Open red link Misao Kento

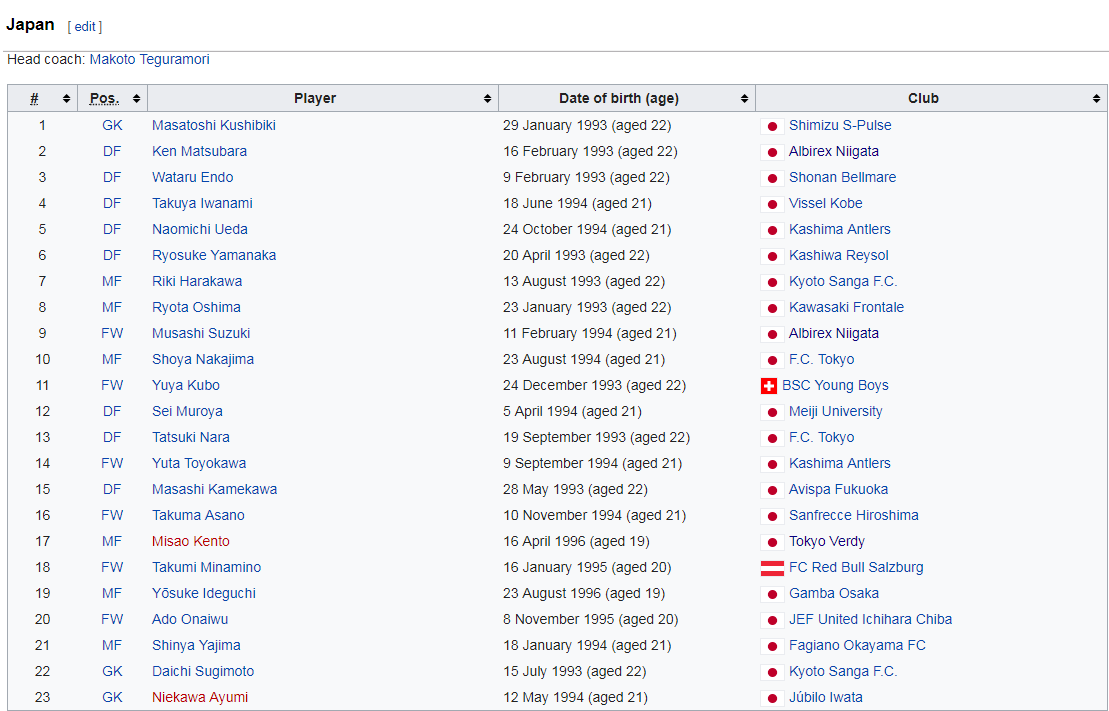(x=191, y=541)
